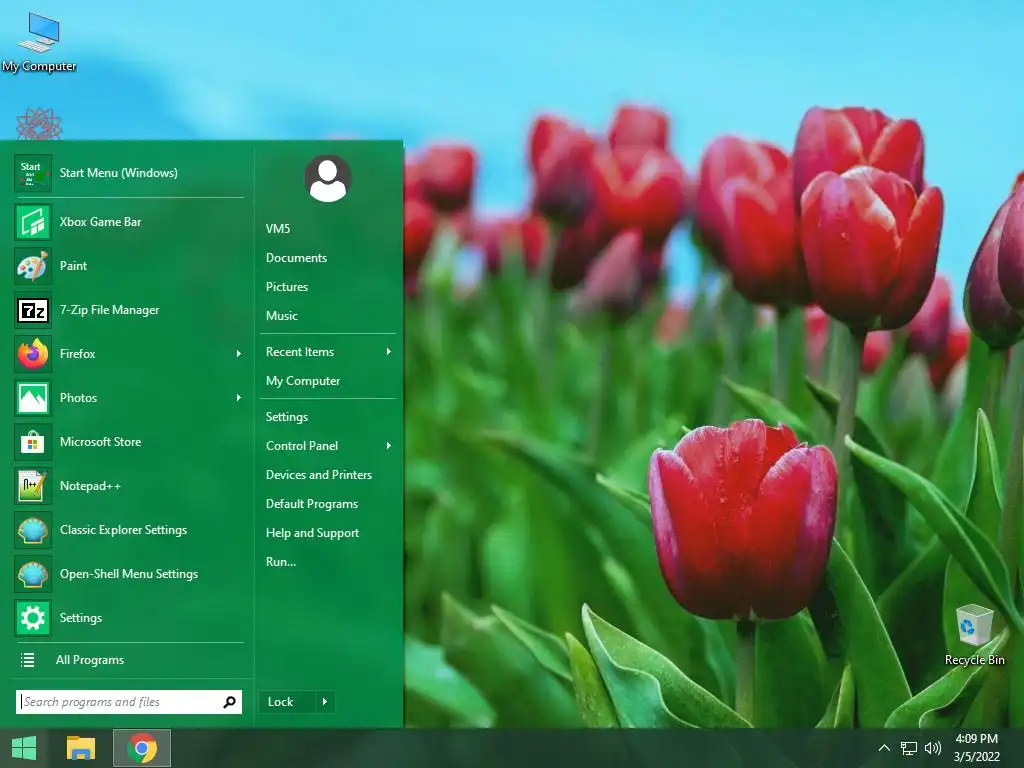The image size is (1024, 768).
Task: Open the Settings gear icon in programs list
Action: click(x=32, y=618)
